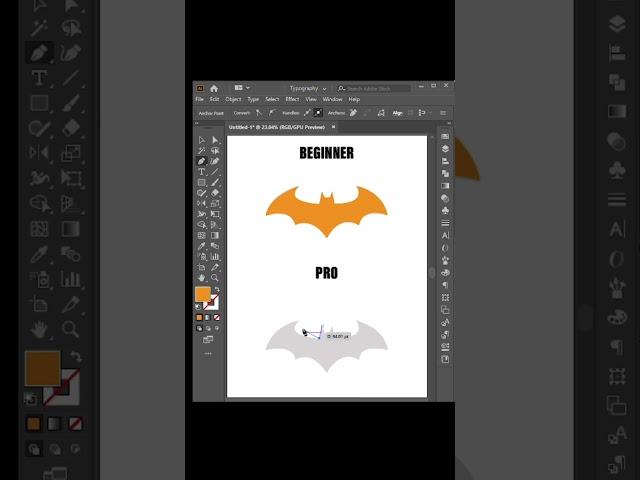This screenshot has width=640, height=480.
Task: Open the Object menu
Action: click(x=233, y=99)
